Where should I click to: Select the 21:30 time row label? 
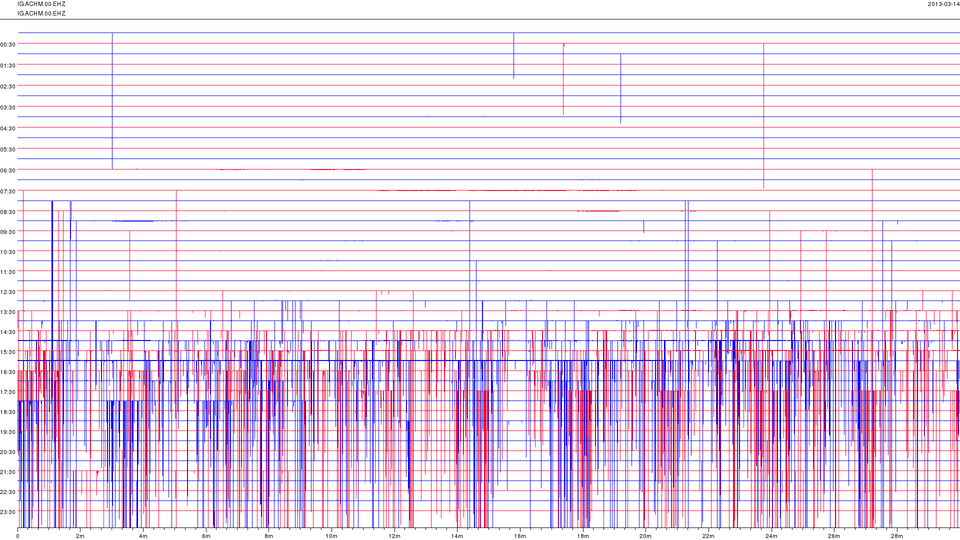pos(8,472)
